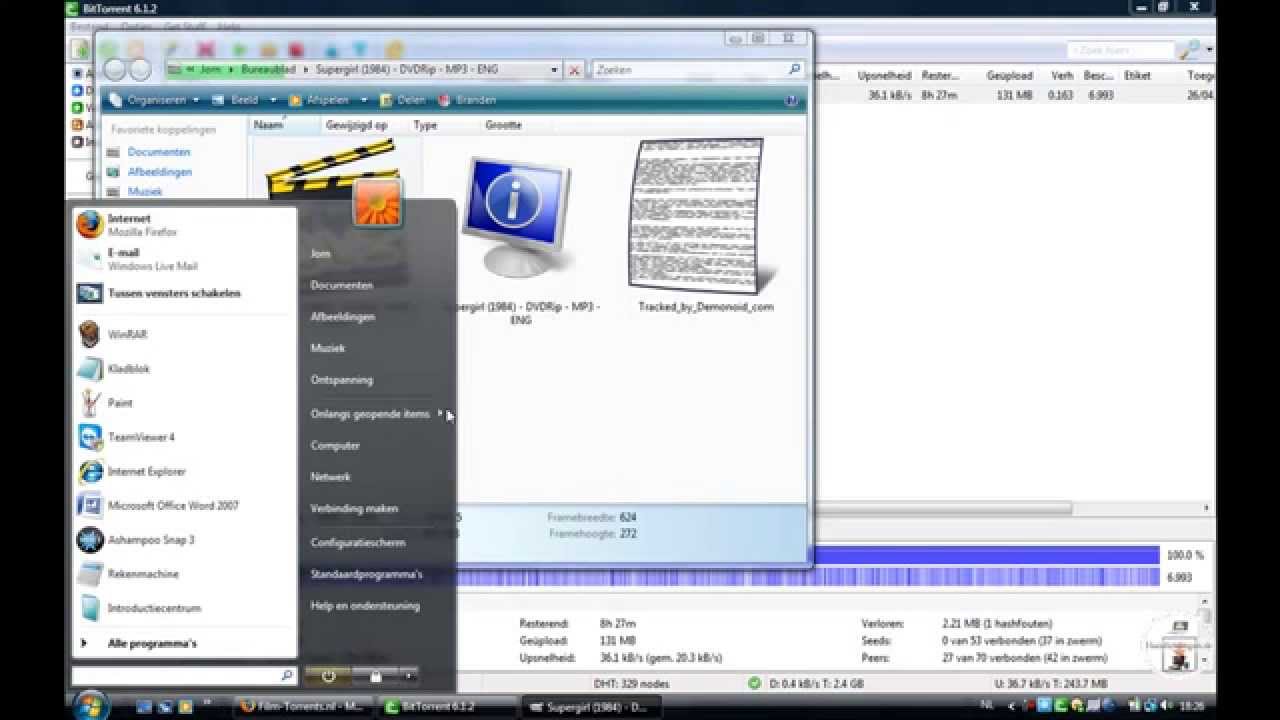Click the BitTorrent search magnifier icon

click(x=1187, y=49)
